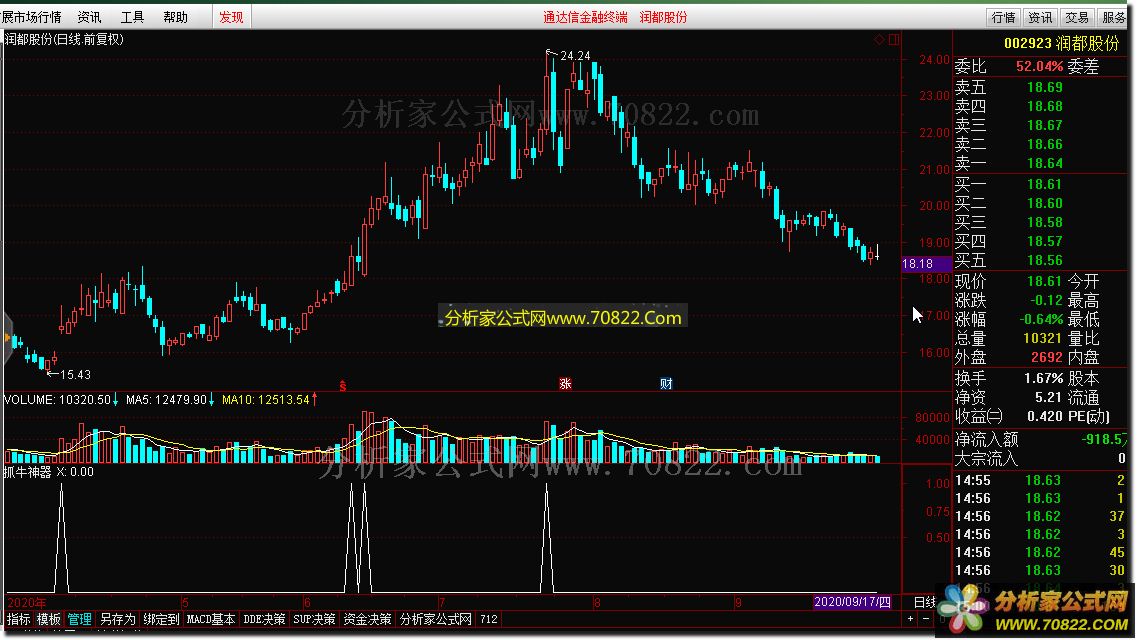The height and width of the screenshot is (640, 1137).
Task: Click the 总量 value 10321
Action: tap(1042, 338)
